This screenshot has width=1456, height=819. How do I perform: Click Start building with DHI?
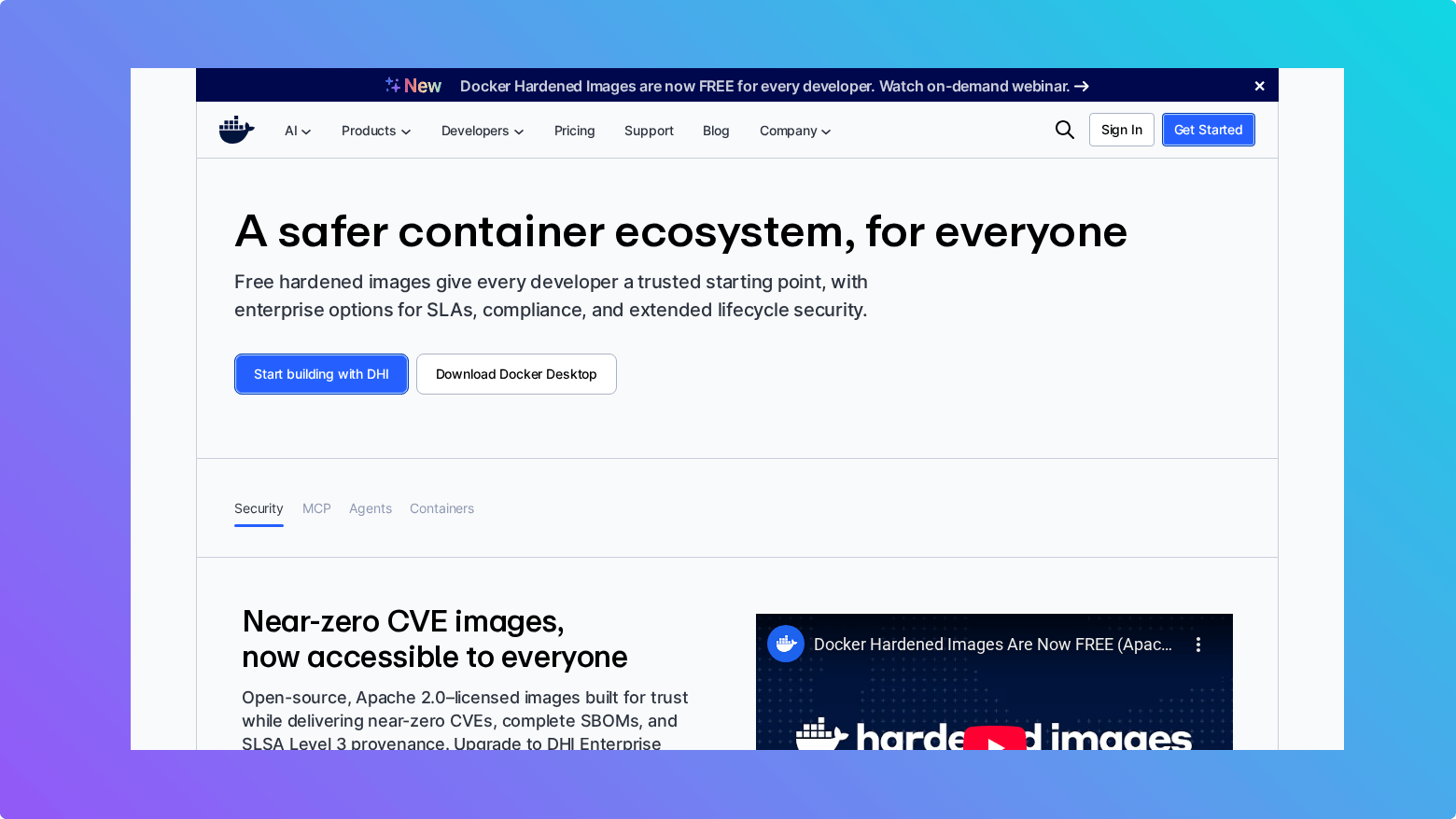tap(321, 374)
